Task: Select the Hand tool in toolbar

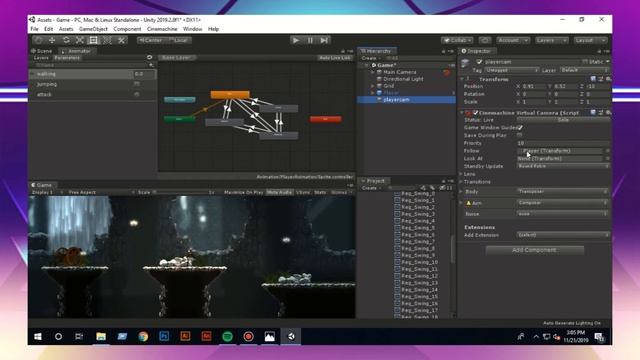Action: pyautogui.click(x=38, y=40)
